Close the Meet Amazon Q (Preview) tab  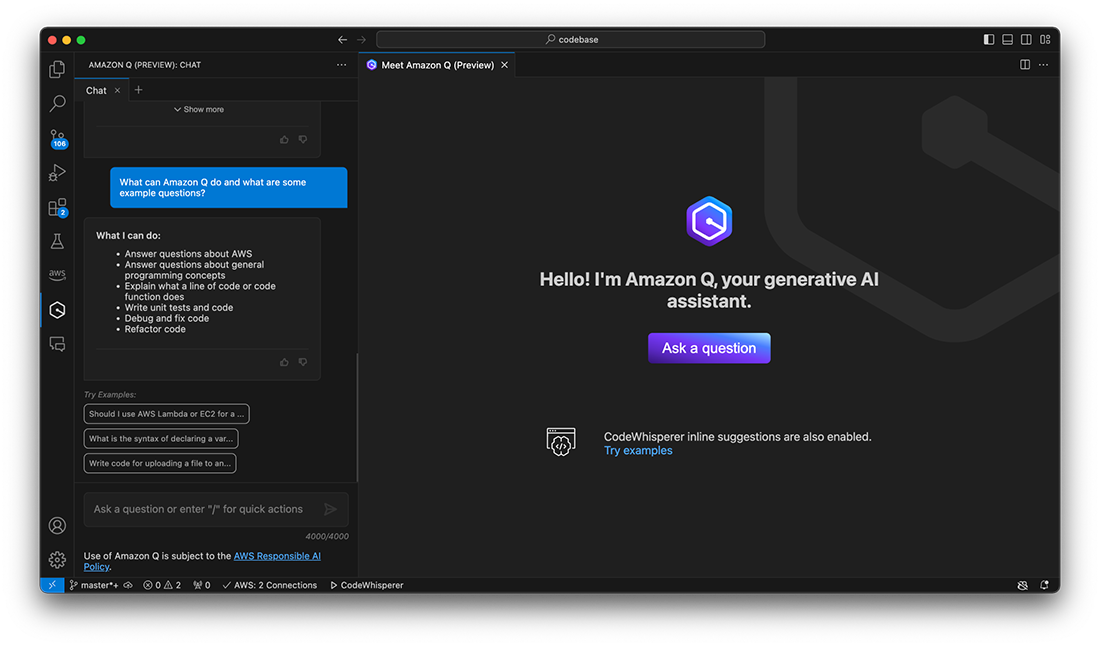coord(504,65)
